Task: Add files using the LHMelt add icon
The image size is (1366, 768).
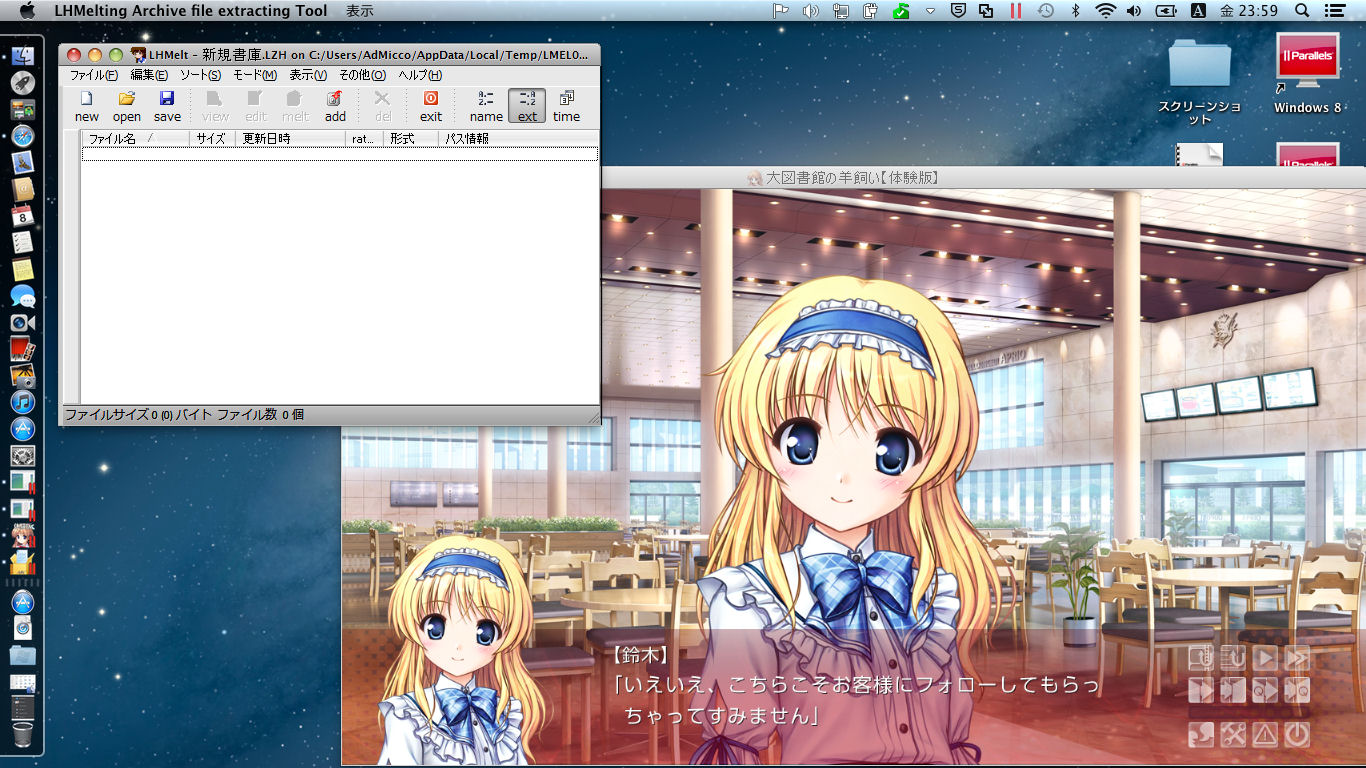Action: pyautogui.click(x=335, y=106)
